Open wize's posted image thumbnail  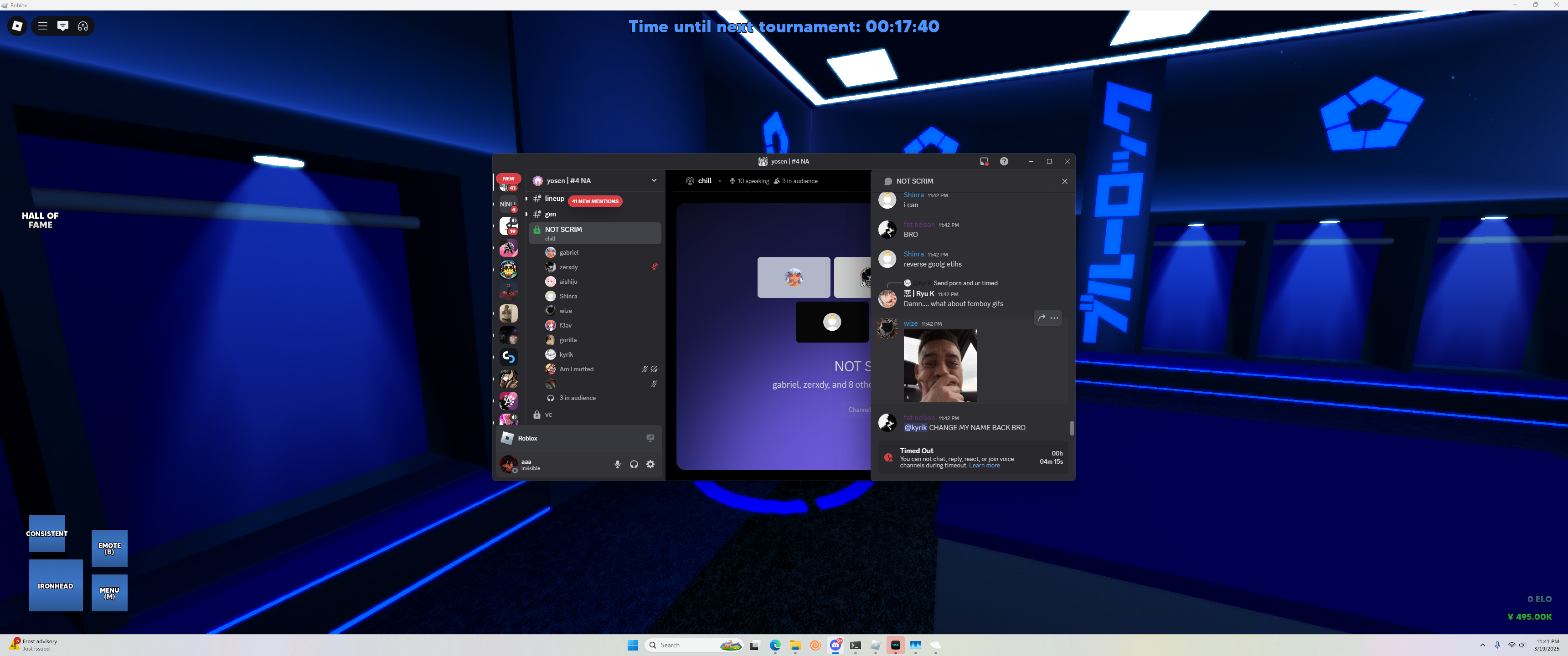click(940, 366)
